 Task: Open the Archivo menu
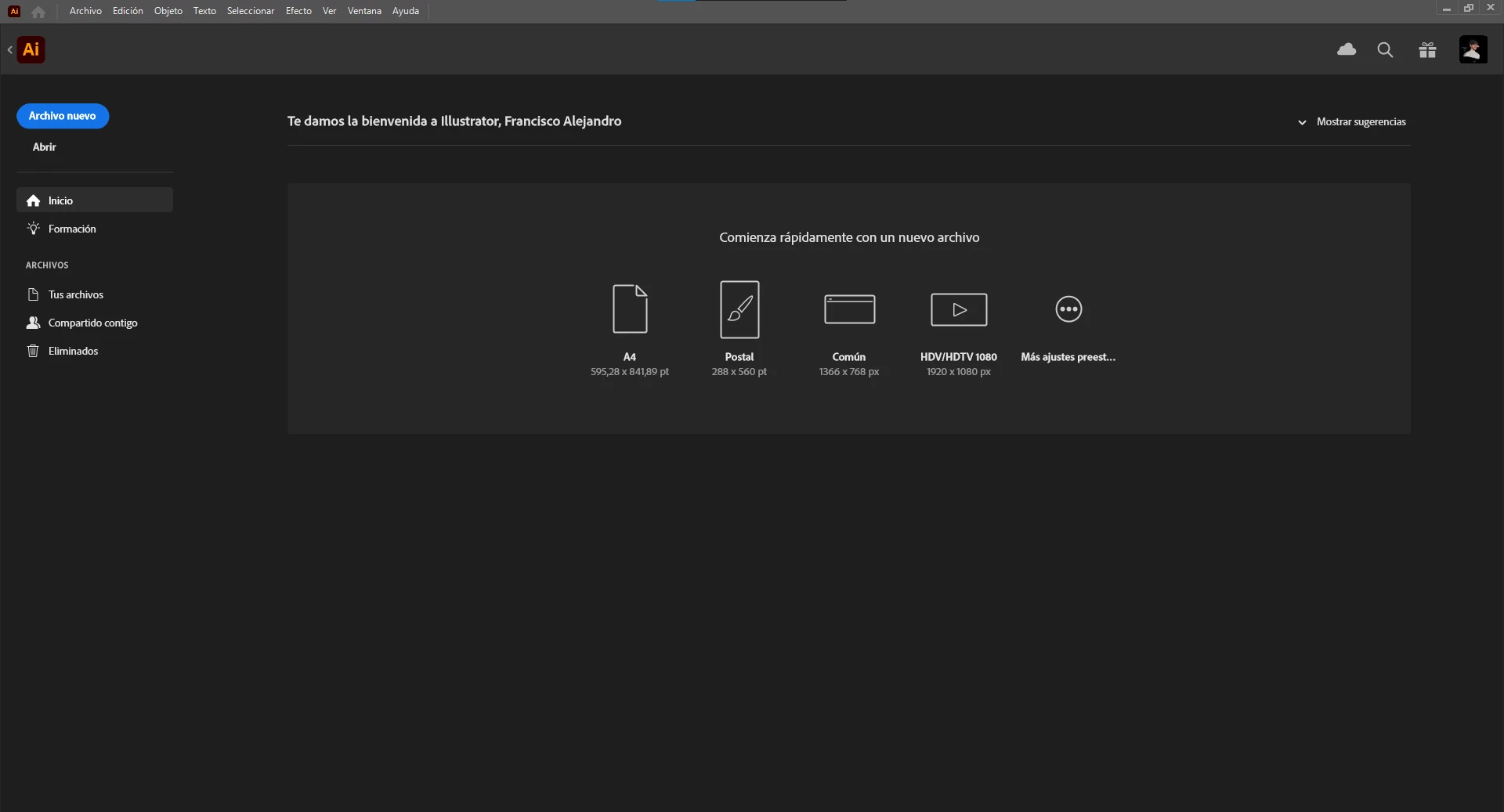[x=85, y=11]
